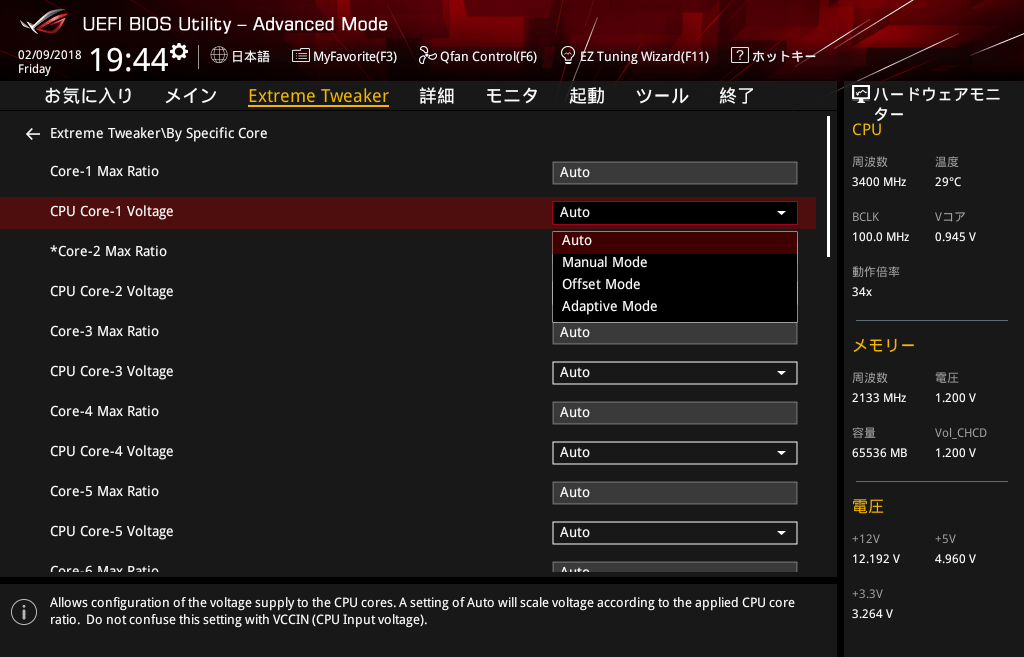This screenshot has height=657, width=1024.
Task: Click the MyFavorite list icon
Action: click(x=300, y=56)
